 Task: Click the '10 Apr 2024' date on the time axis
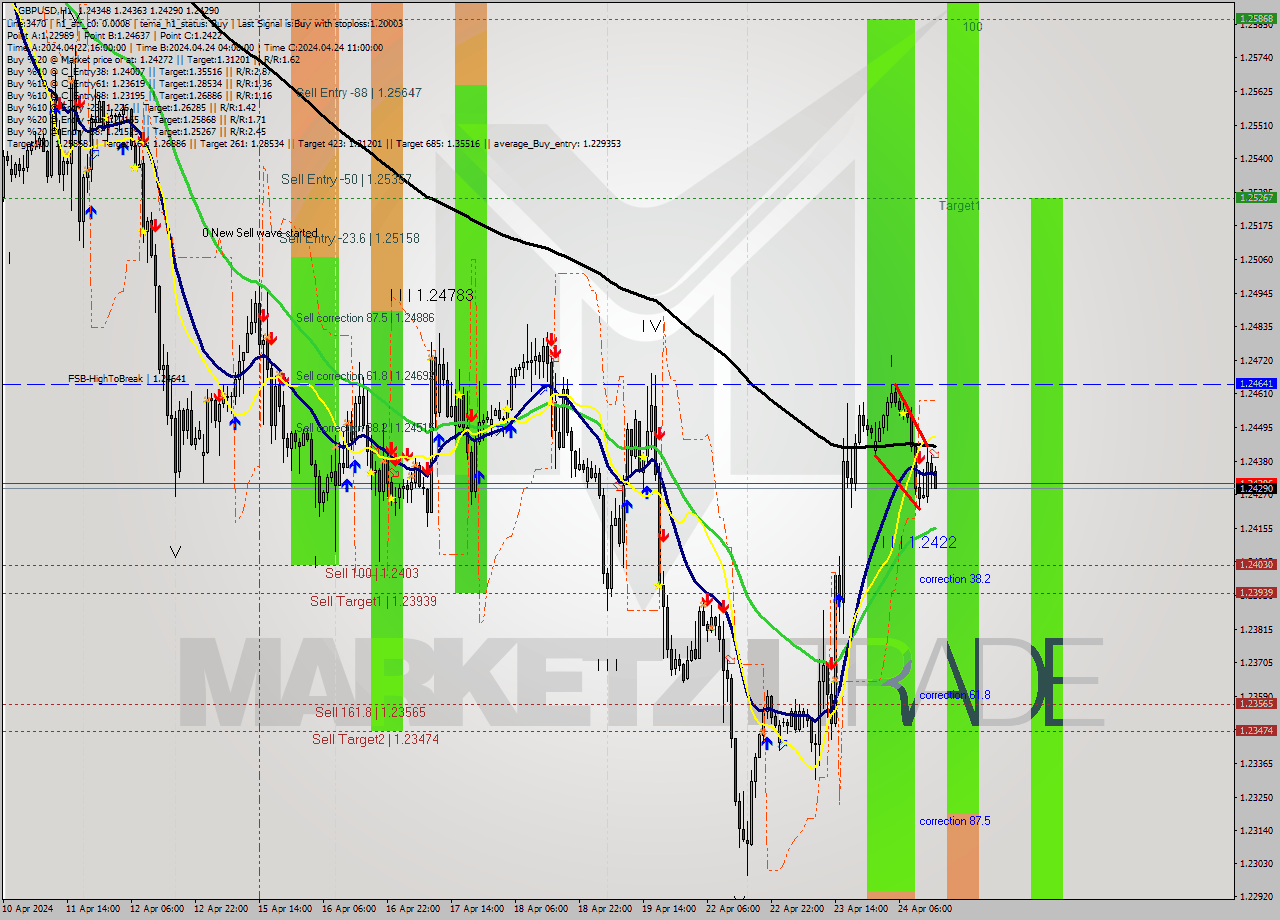(x=29, y=909)
